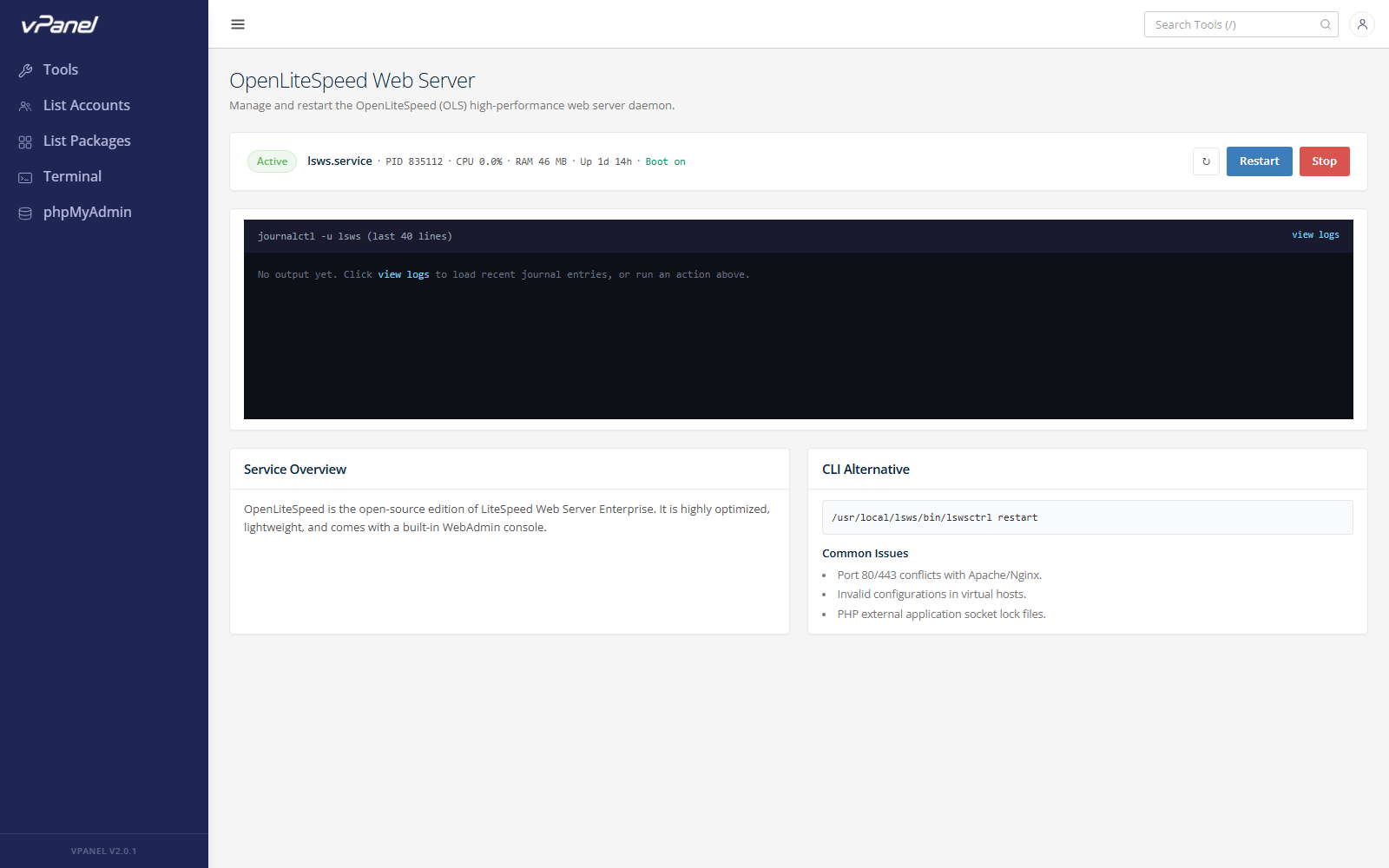Click the Terminal console icon
This screenshot has width=1389, height=868.
pyautogui.click(x=25, y=177)
